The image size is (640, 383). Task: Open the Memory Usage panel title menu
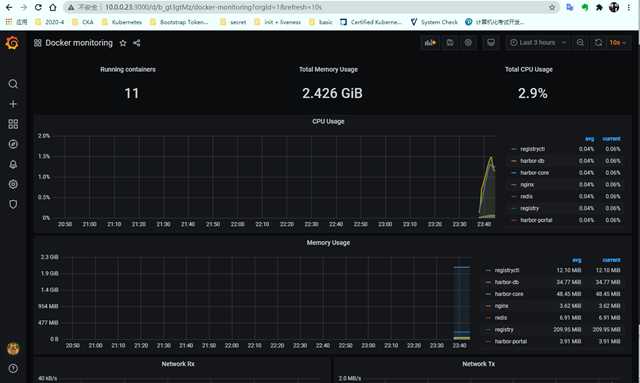click(328, 243)
